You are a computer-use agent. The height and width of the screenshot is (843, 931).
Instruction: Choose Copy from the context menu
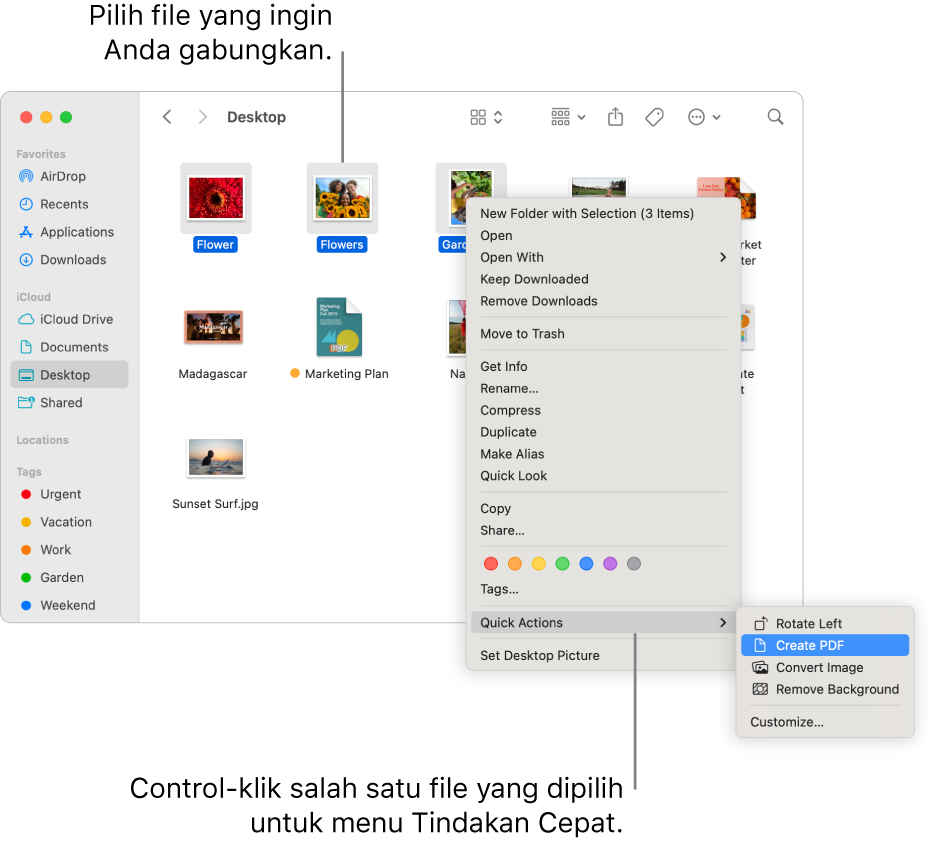tap(604, 509)
